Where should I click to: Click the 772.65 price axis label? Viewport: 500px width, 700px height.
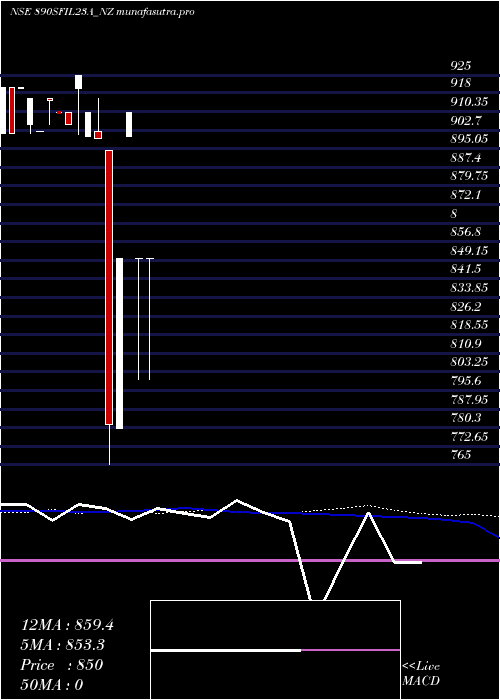[469, 437]
